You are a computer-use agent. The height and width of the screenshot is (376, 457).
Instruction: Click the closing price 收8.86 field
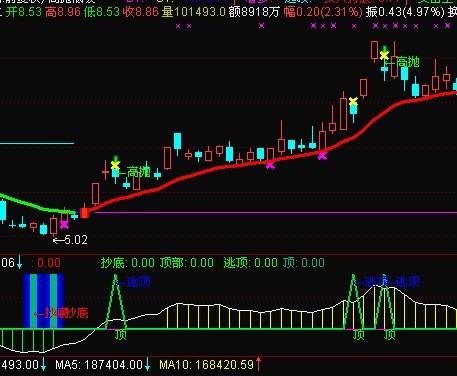coord(140,12)
